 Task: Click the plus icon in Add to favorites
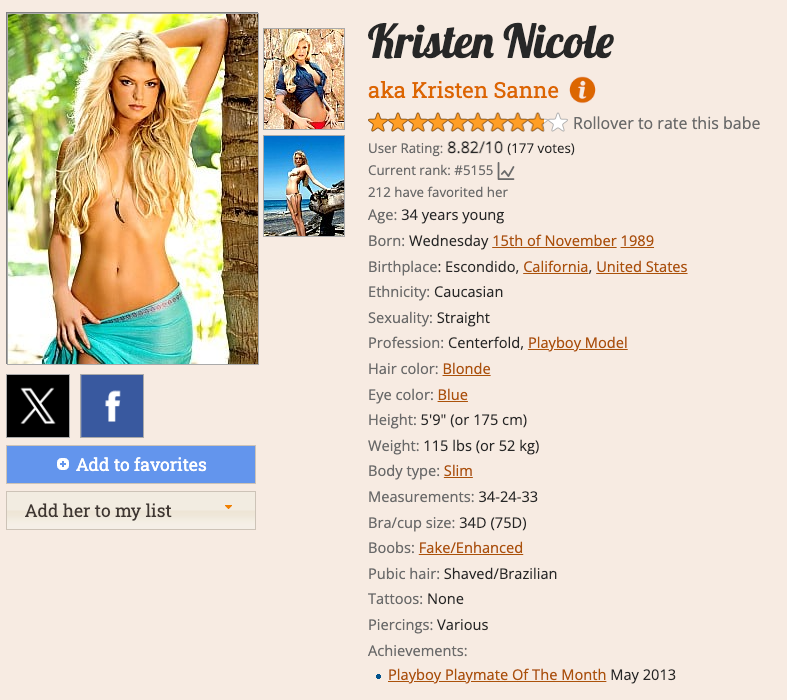pos(63,464)
